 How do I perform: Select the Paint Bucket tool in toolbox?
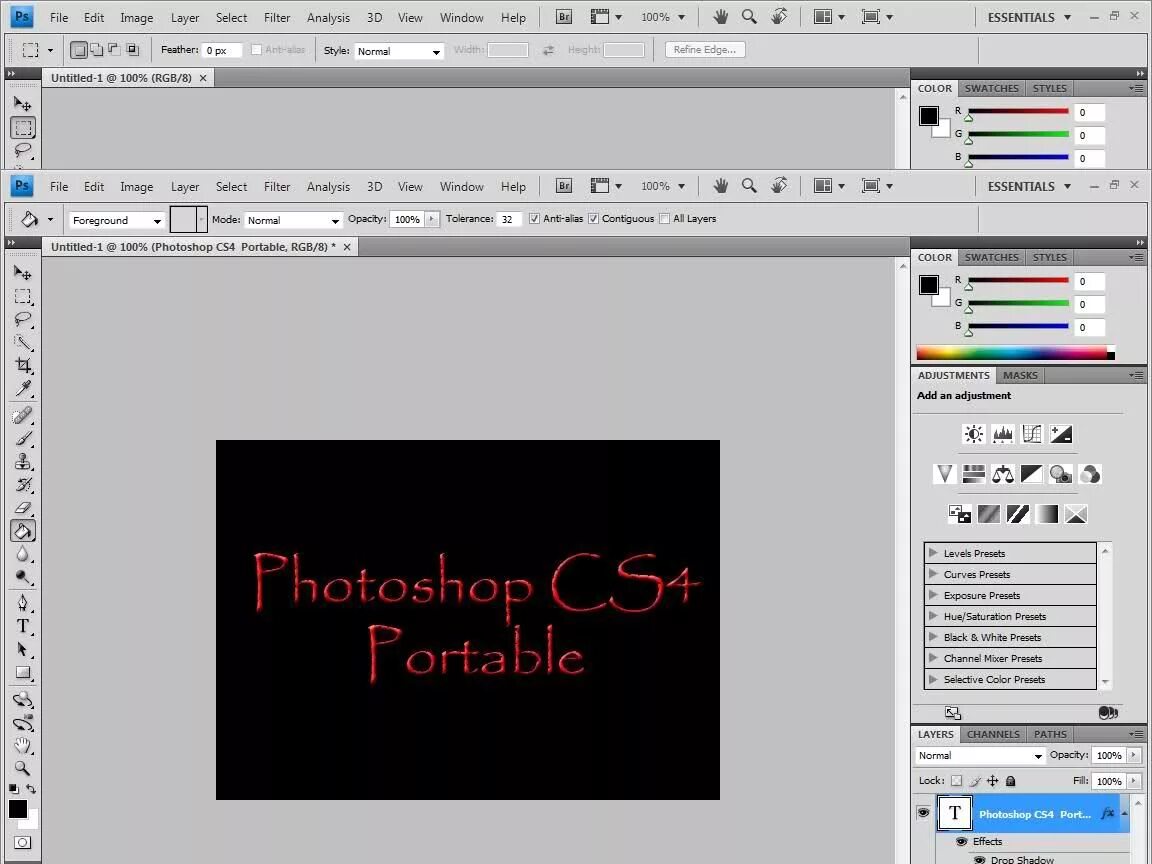coord(23,530)
